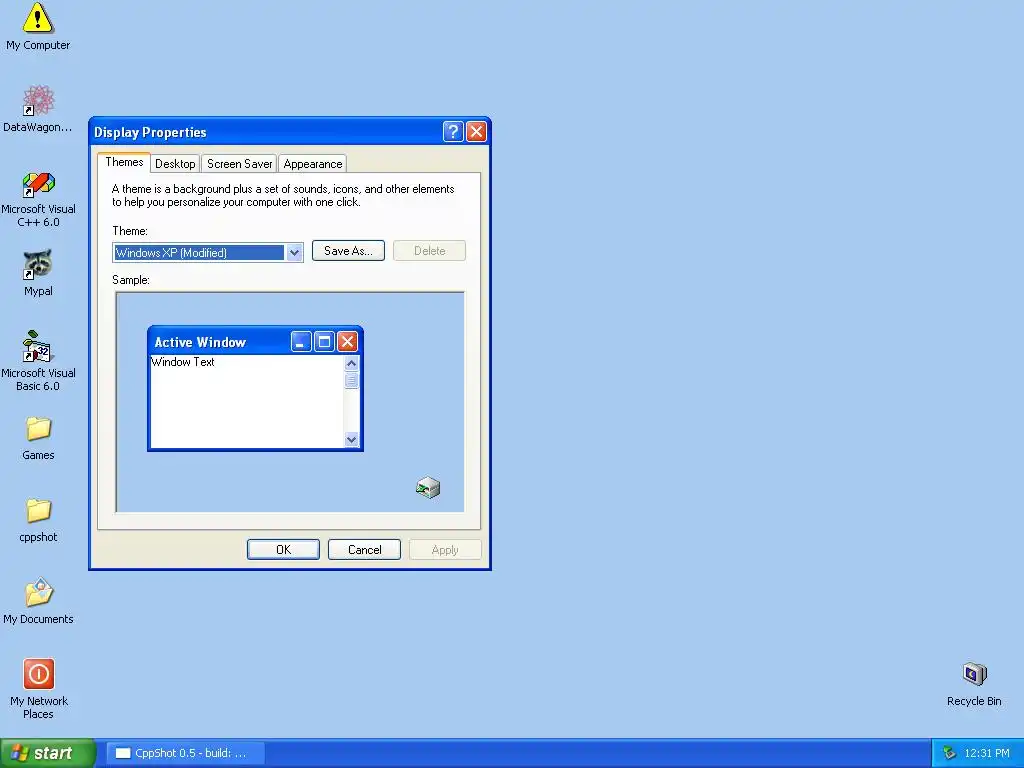Click the Save As... button

point(348,251)
